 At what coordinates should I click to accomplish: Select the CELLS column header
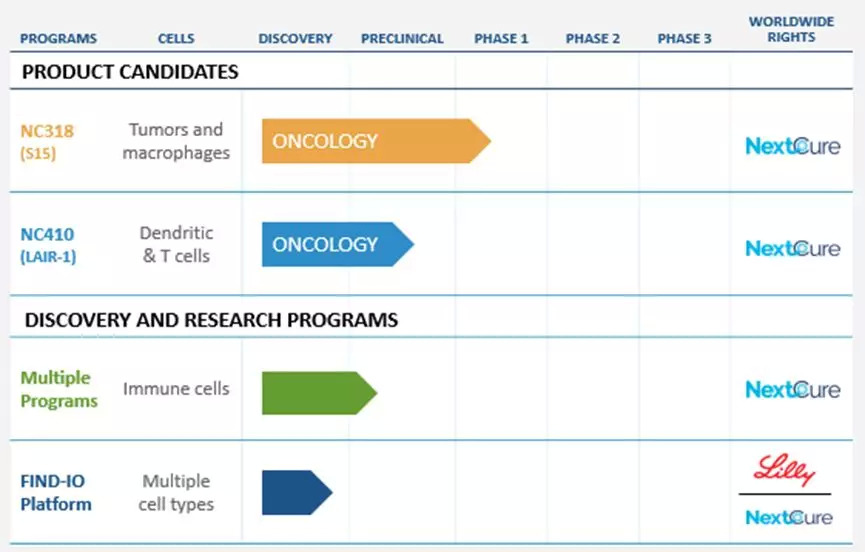(176, 39)
